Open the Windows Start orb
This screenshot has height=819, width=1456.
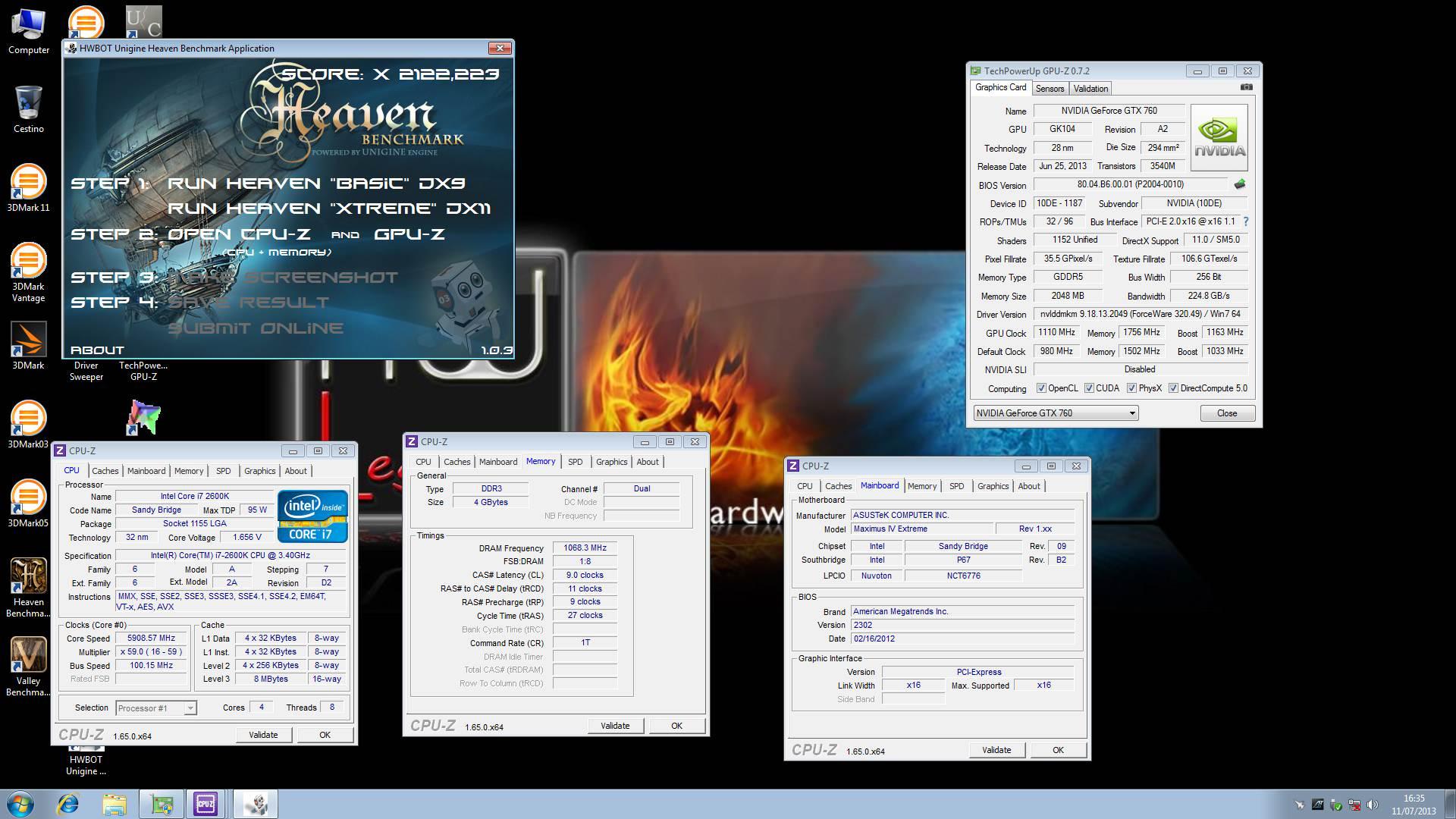[20, 804]
